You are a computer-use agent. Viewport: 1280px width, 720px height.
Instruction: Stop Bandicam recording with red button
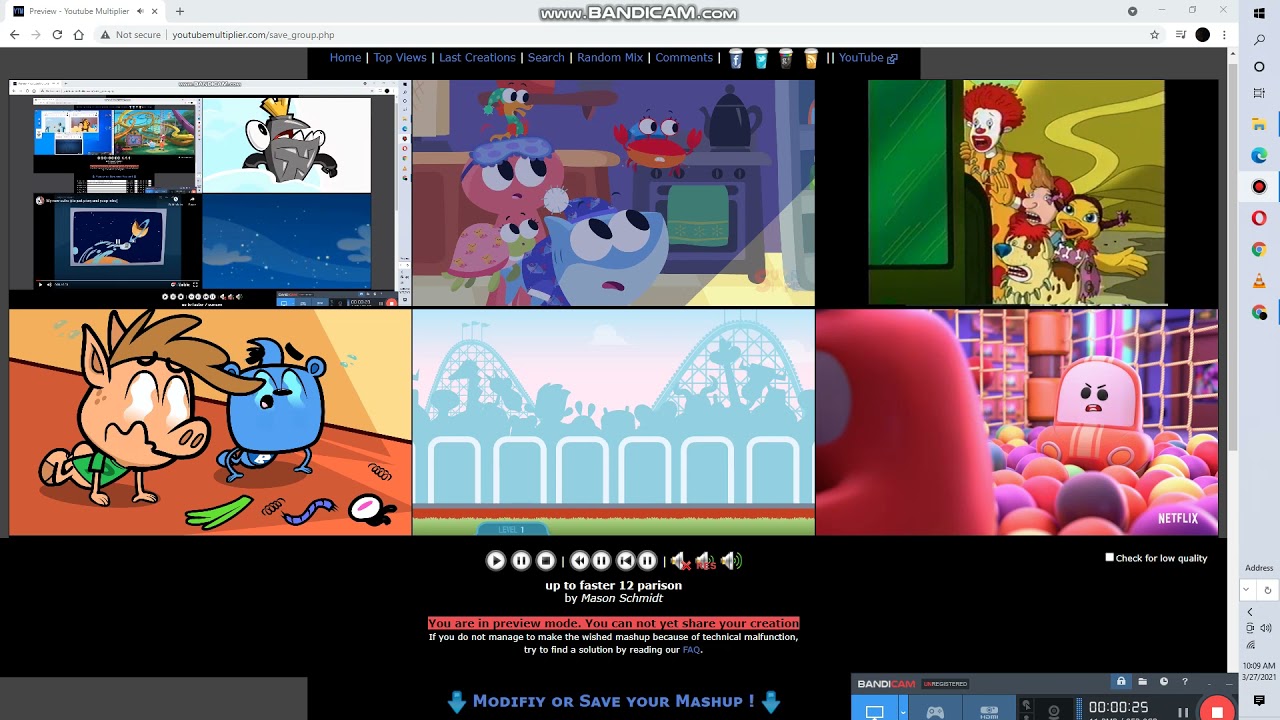click(1217, 711)
